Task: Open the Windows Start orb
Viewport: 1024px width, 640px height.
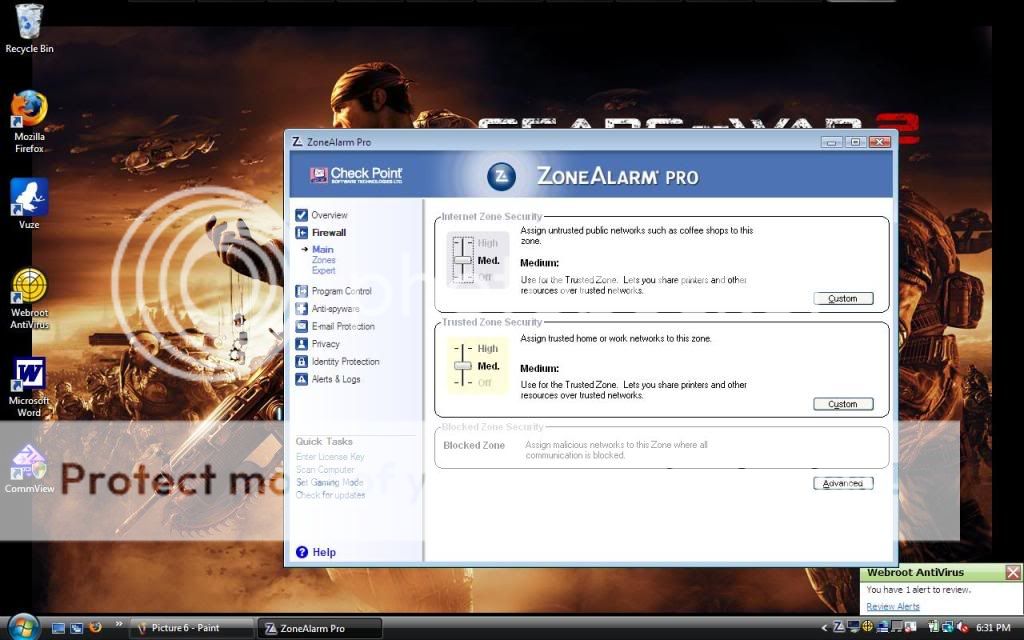Action: (x=24, y=628)
